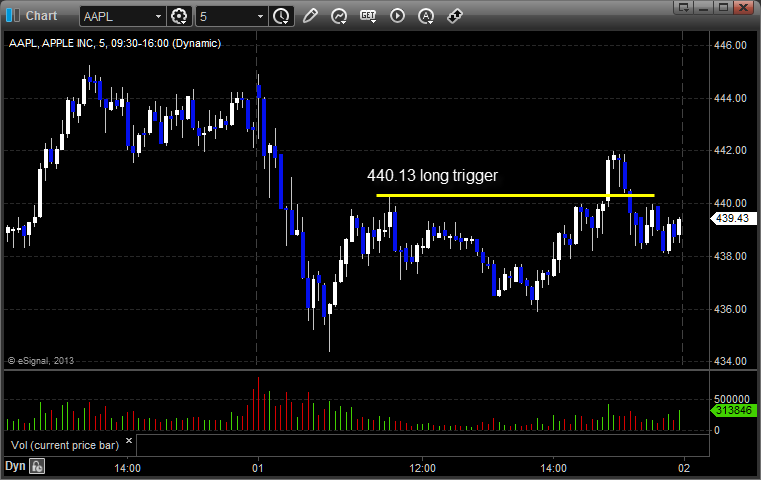Click the 444.00 price axis label

coord(730,98)
